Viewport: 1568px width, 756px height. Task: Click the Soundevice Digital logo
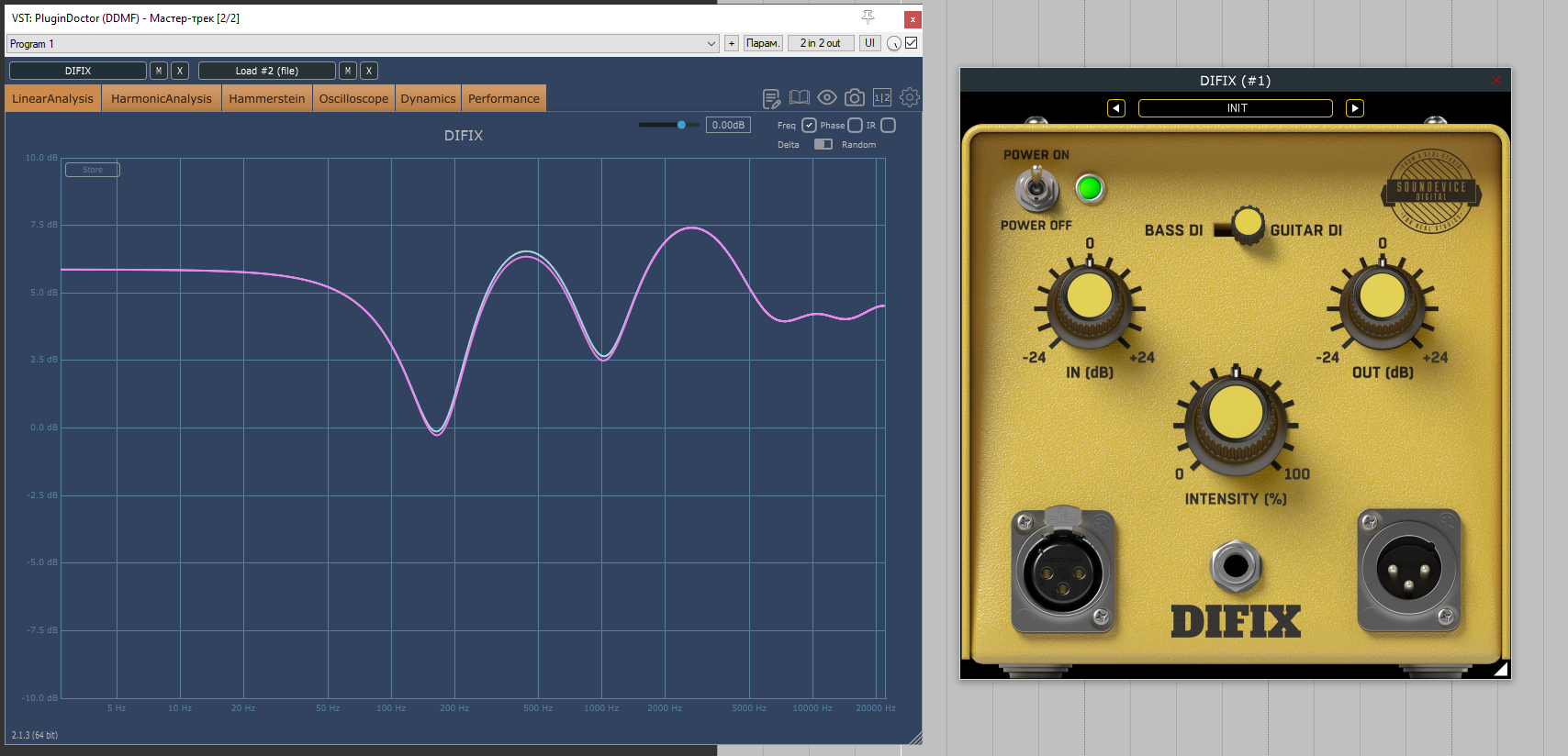pos(1431,191)
